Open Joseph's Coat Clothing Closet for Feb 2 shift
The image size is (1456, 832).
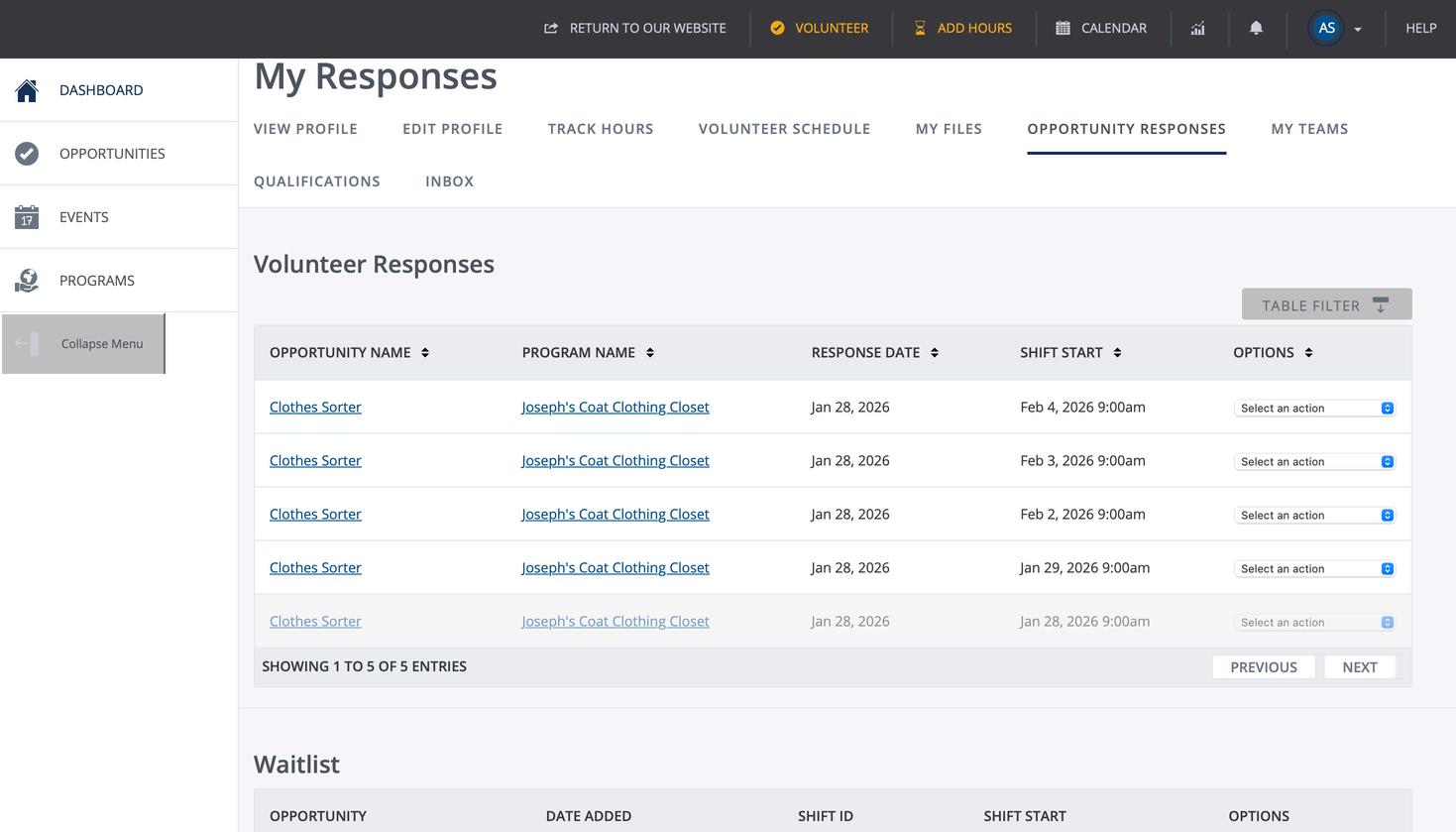pyautogui.click(x=616, y=515)
